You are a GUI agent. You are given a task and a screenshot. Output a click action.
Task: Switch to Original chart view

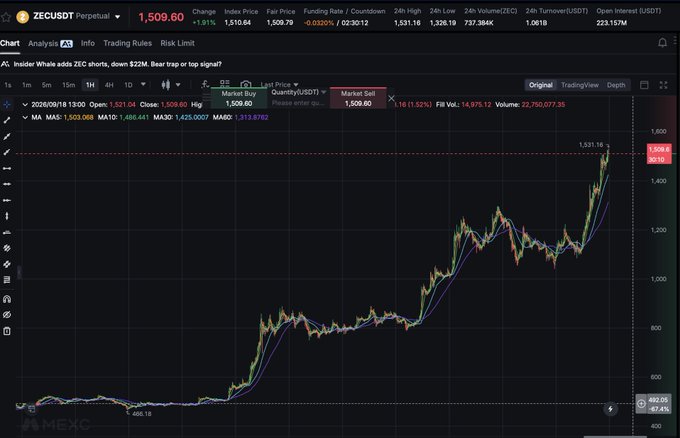(540, 85)
